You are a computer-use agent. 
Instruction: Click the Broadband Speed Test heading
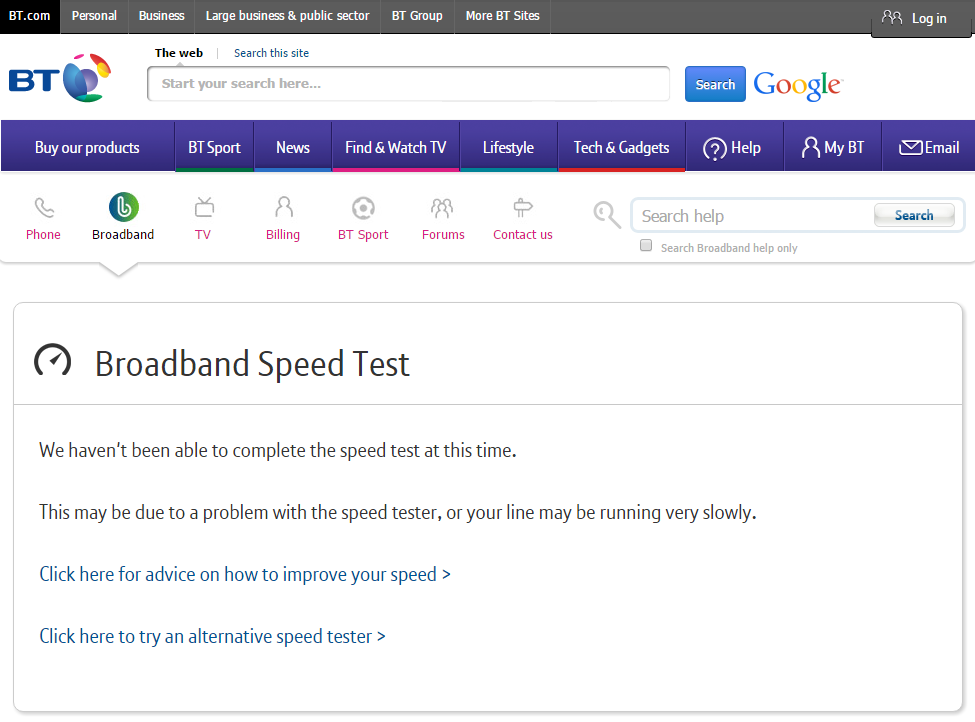pos(252,364)
